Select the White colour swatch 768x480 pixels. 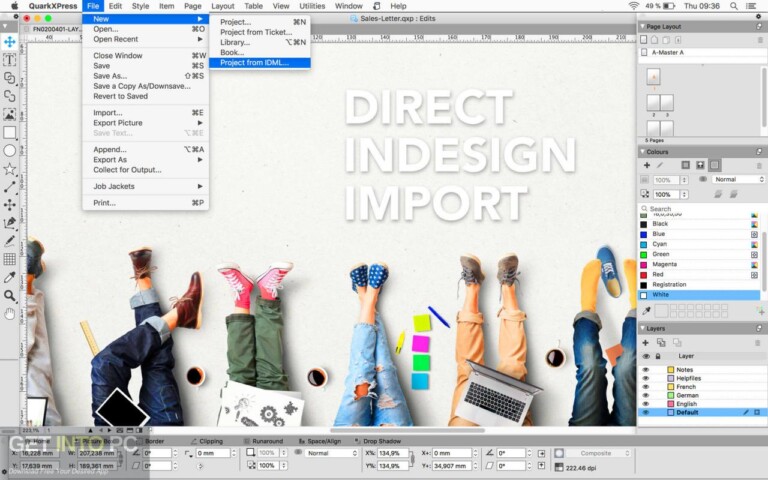pyautogui.click(x=644, y=295)
